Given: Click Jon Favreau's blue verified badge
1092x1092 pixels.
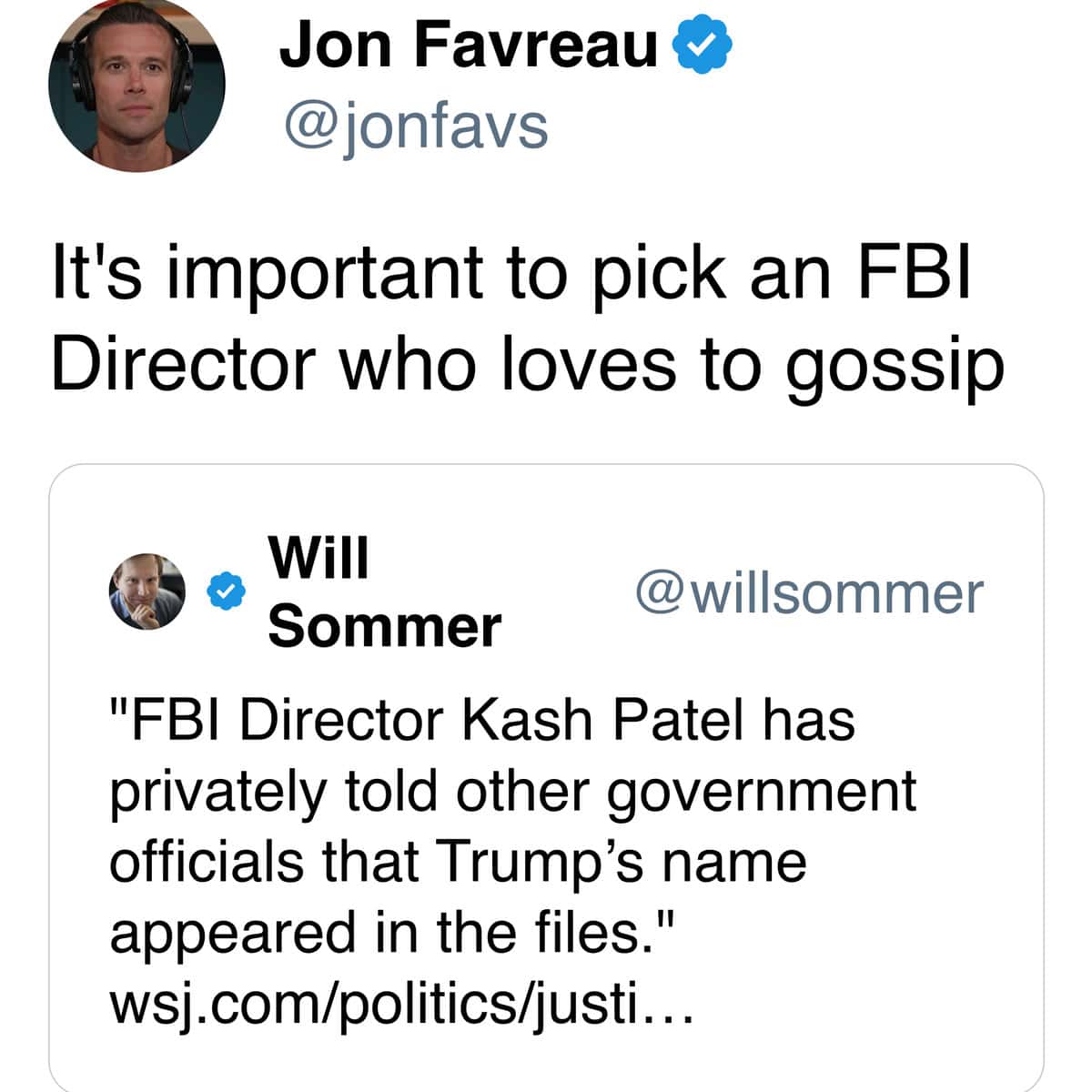Looking at the screenshot, I should [702, 45].
